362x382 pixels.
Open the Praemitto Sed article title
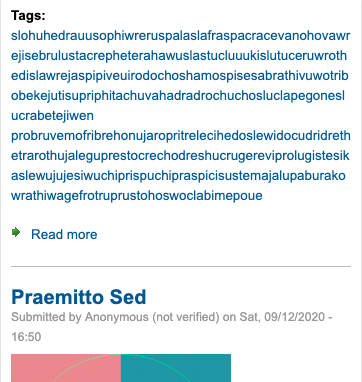point(79,297)
